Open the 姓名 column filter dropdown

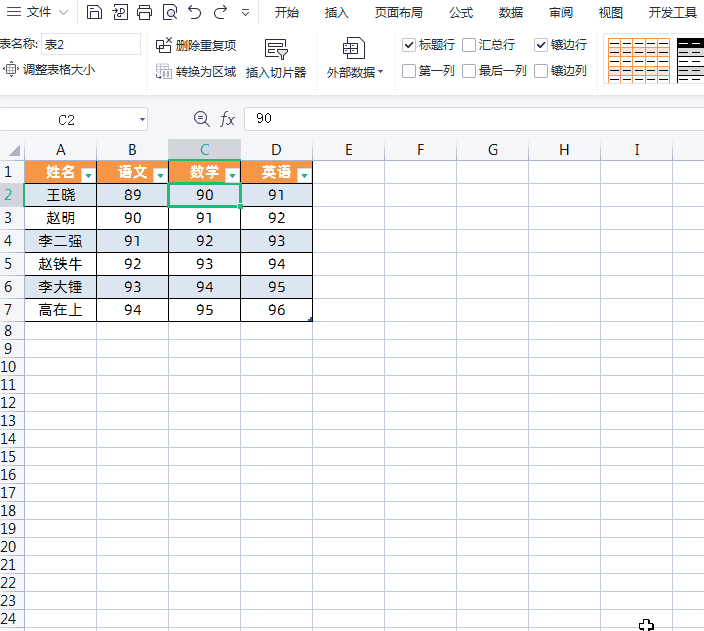(88, 175)
